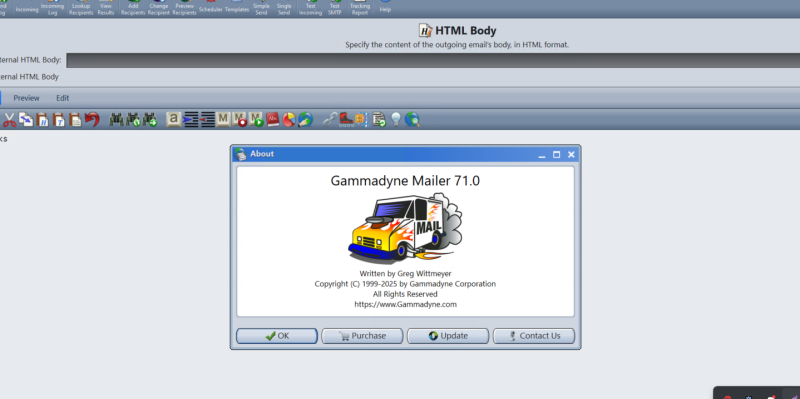Click the Cut scissors icon
Viewport: 800px width, 399px height.
point(9,120)
